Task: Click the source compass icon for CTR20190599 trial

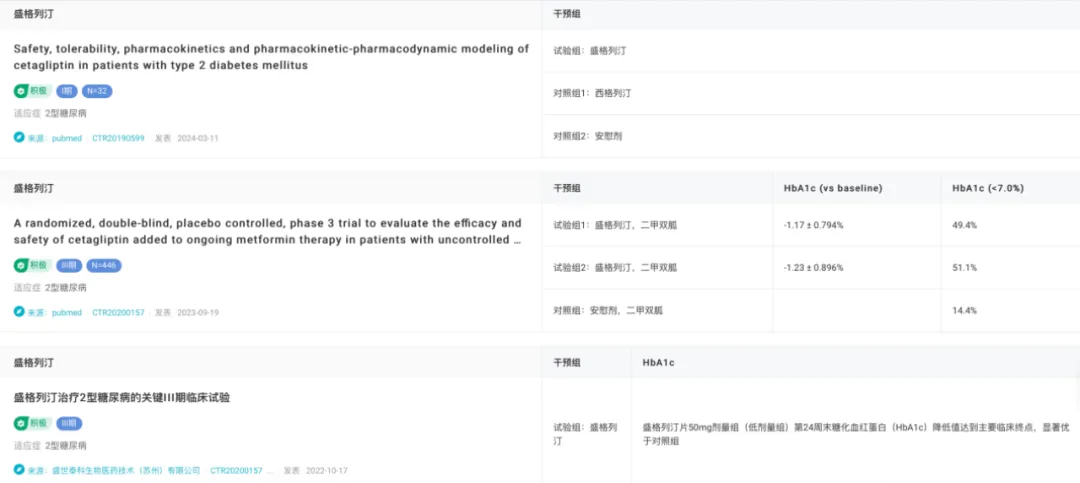Action: 19,138
